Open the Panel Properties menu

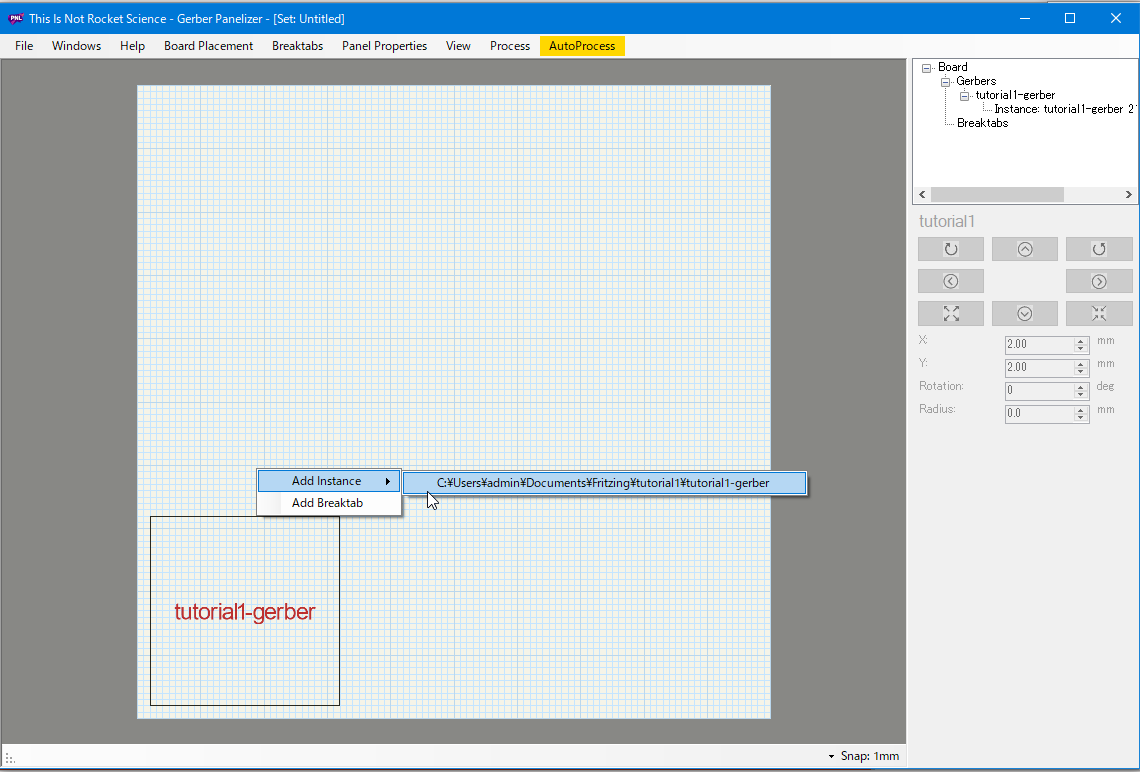coord(385,46)
